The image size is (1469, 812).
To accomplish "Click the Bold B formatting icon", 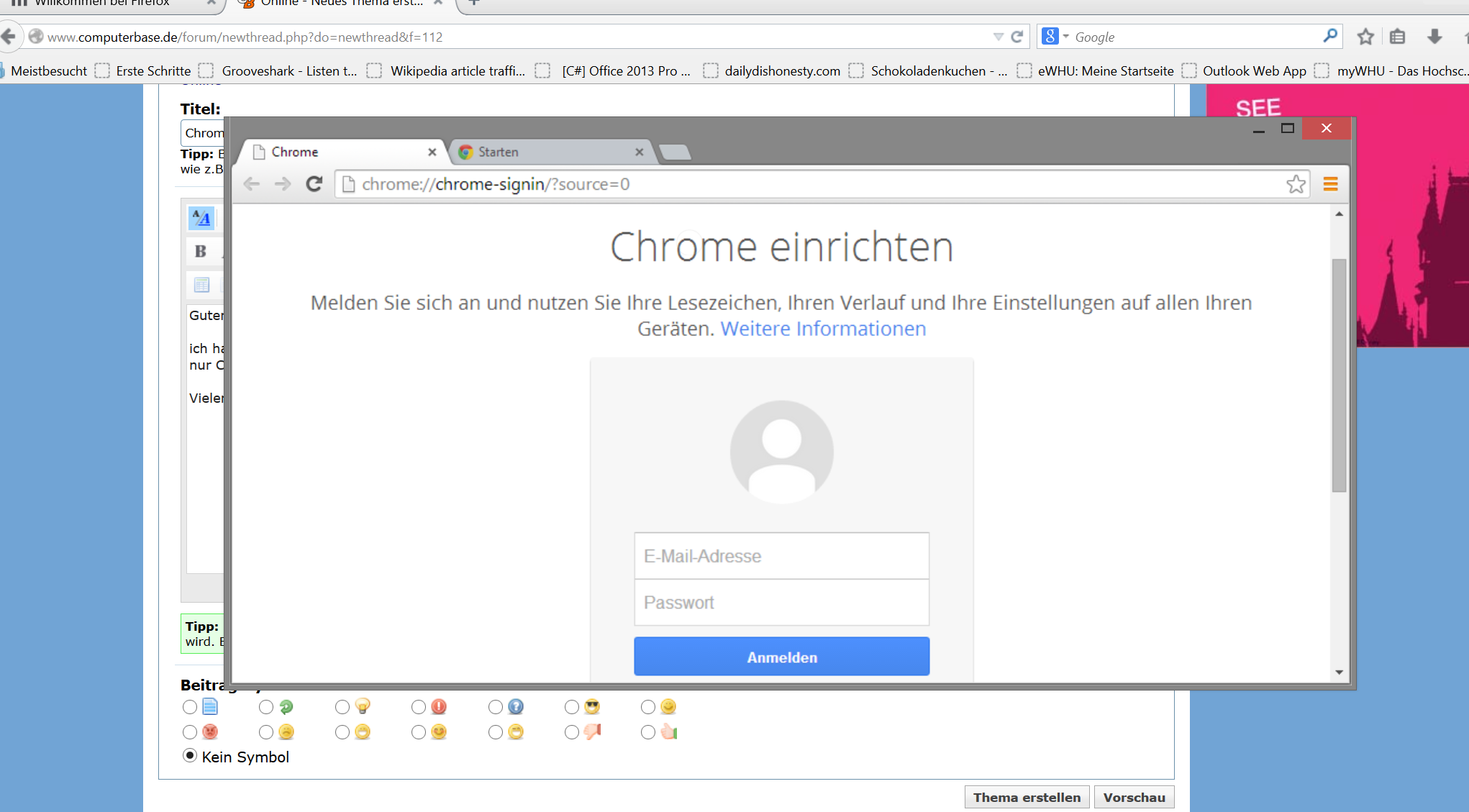I will 201,251.
